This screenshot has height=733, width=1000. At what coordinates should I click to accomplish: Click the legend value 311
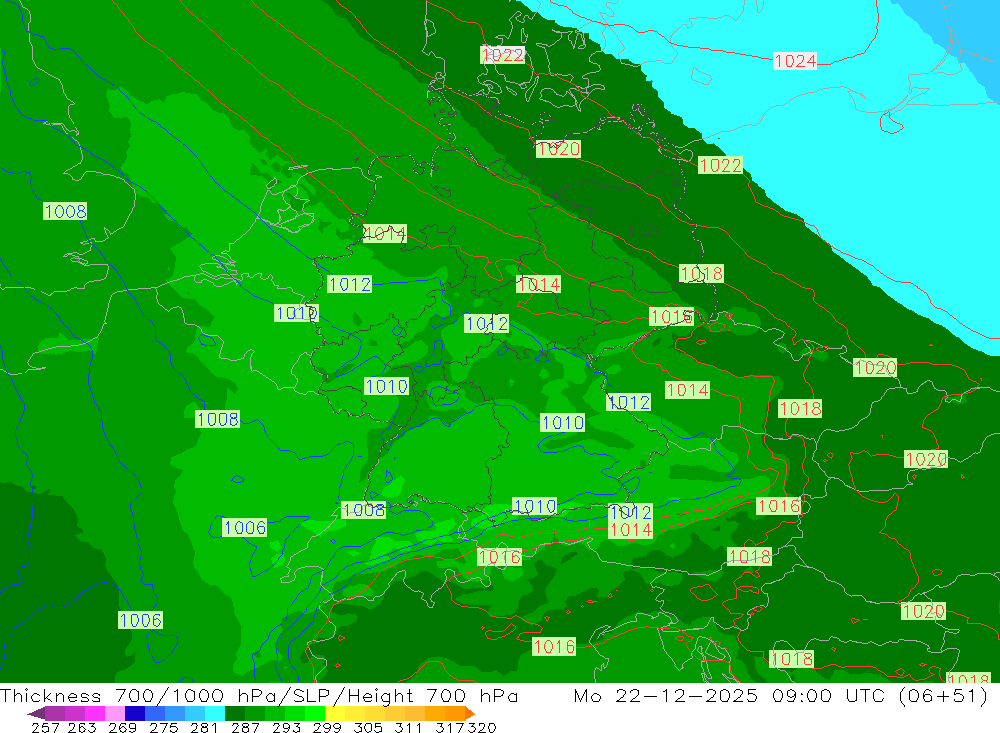[408, 727]
